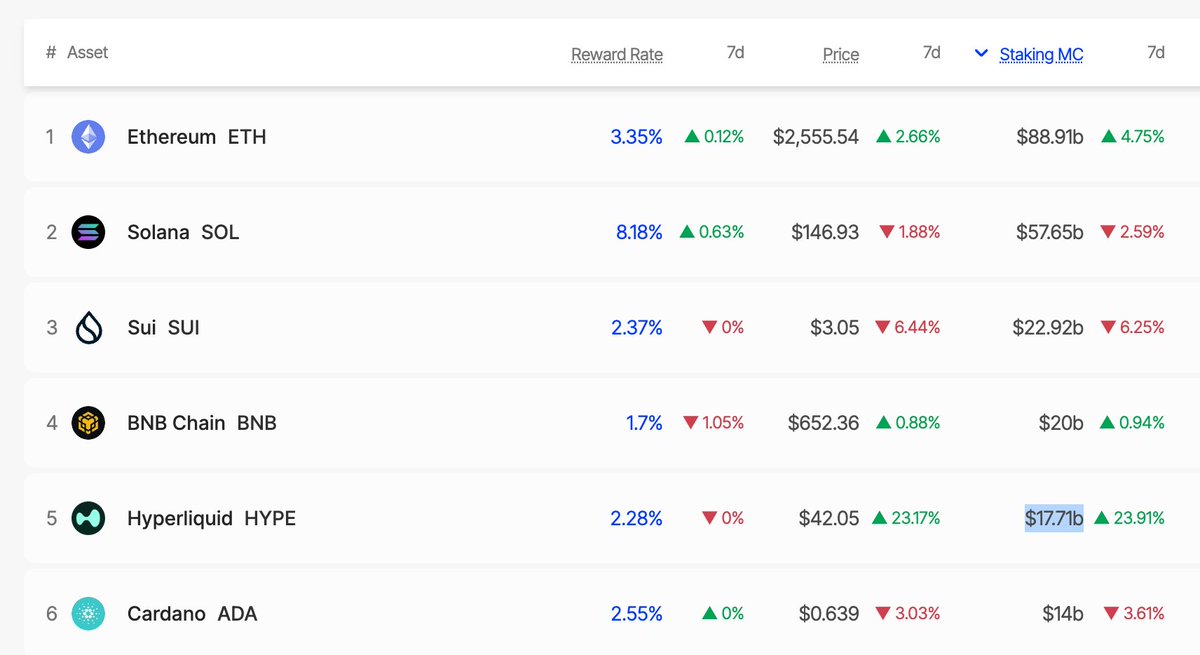Click Ethereum's 4.75% staking MC change
Screen dimensions: 1200x655
coord(1133,137)
